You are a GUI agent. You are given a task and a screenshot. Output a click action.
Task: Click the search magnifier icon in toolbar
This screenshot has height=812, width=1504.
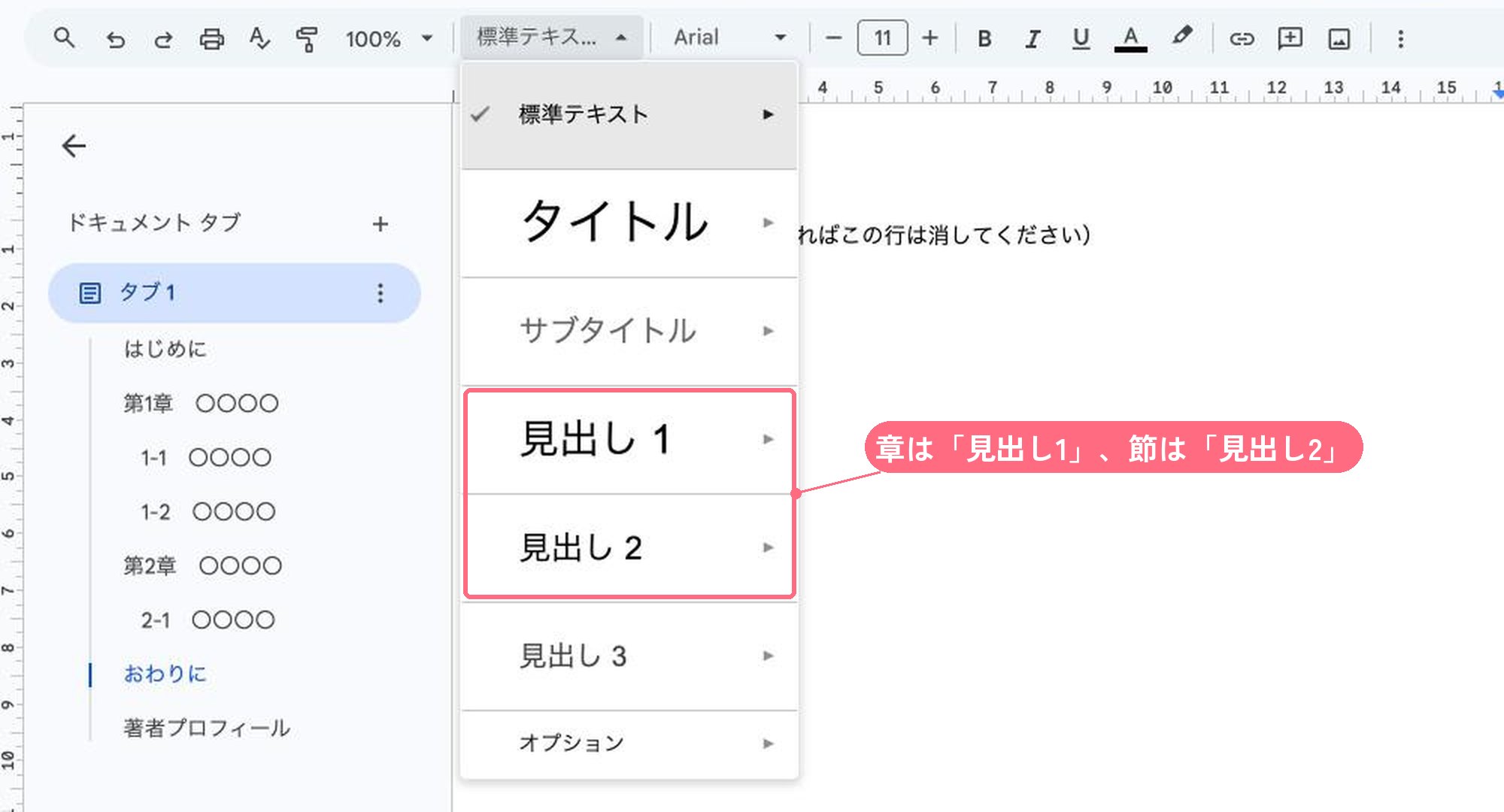(x=65, y=38)
